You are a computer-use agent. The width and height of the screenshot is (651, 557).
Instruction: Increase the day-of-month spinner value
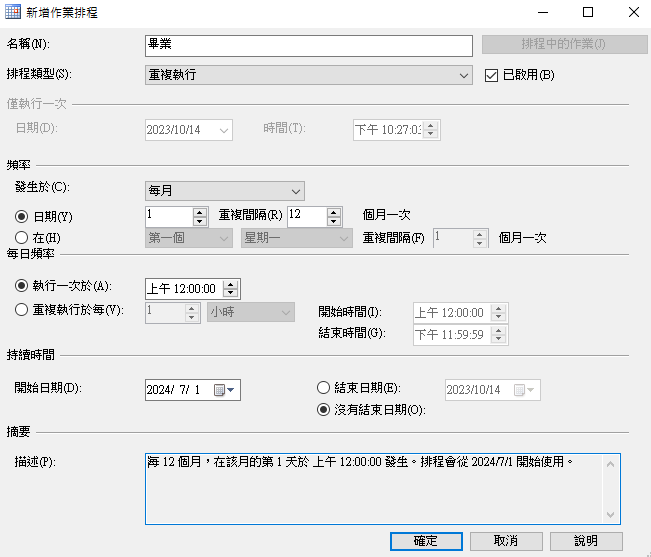tap(200, 212)
